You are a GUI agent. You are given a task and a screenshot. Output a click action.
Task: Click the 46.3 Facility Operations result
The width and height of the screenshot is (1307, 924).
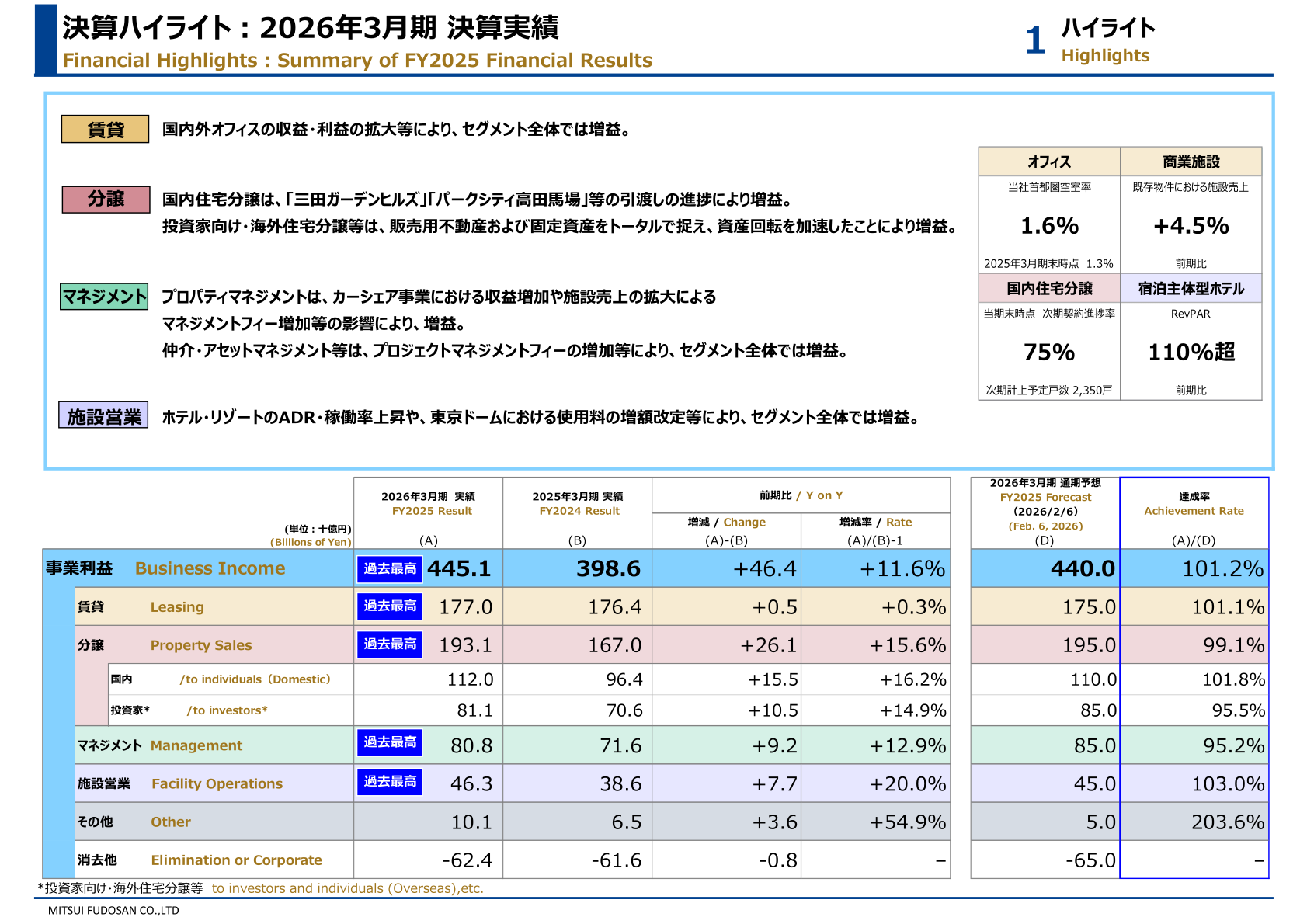(471, 783)
